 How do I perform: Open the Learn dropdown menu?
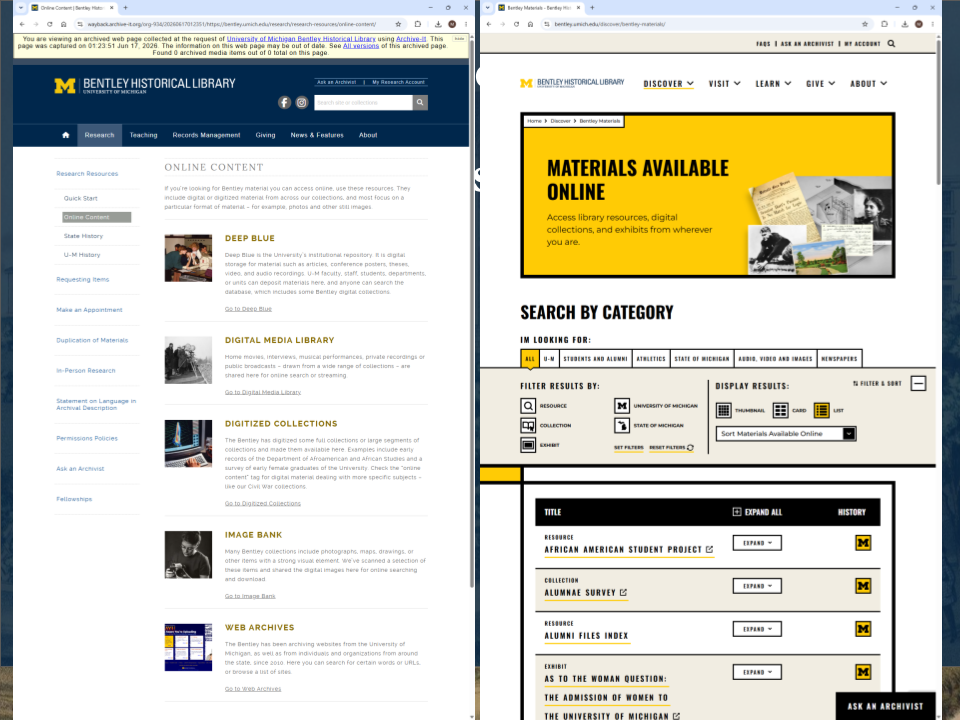pos(773,84)
